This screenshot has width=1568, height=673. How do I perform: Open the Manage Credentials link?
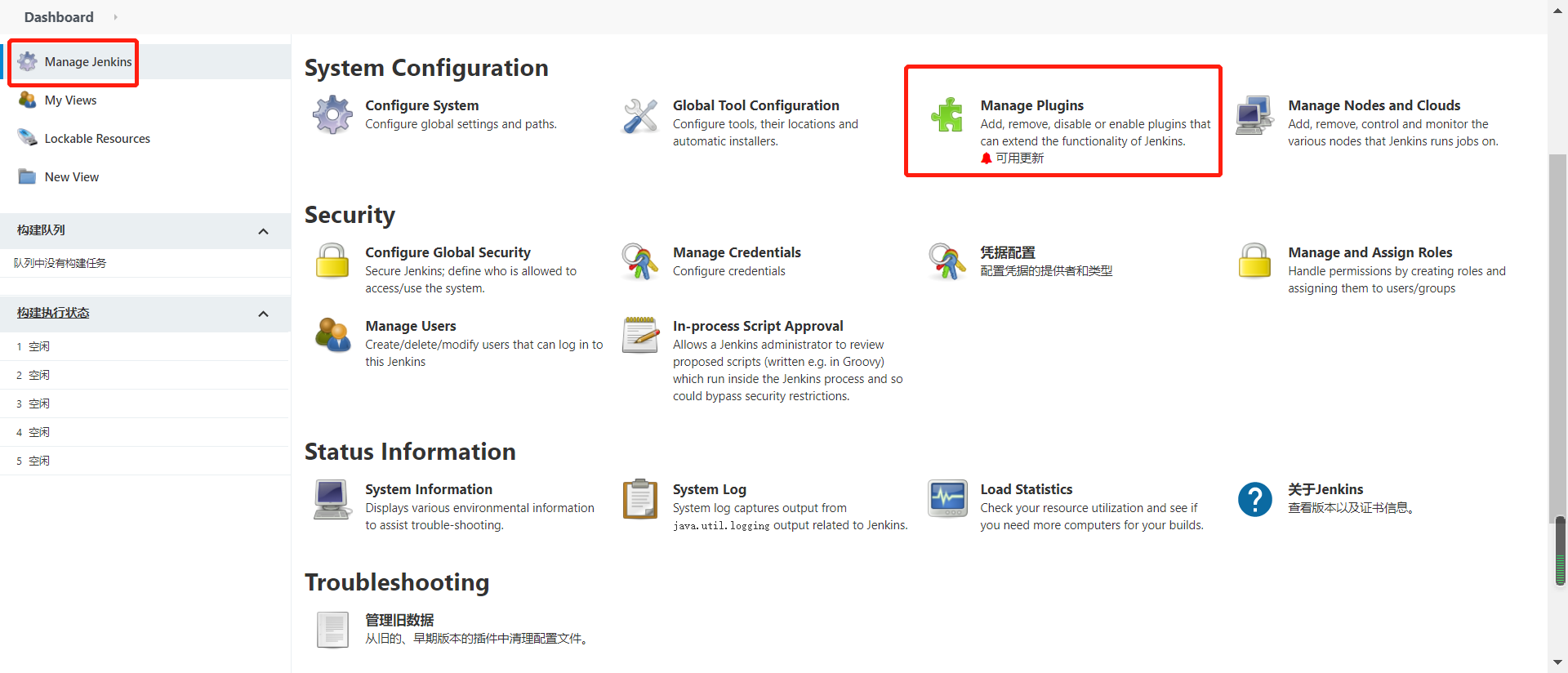pyautogui.click(x=737, y=252)
